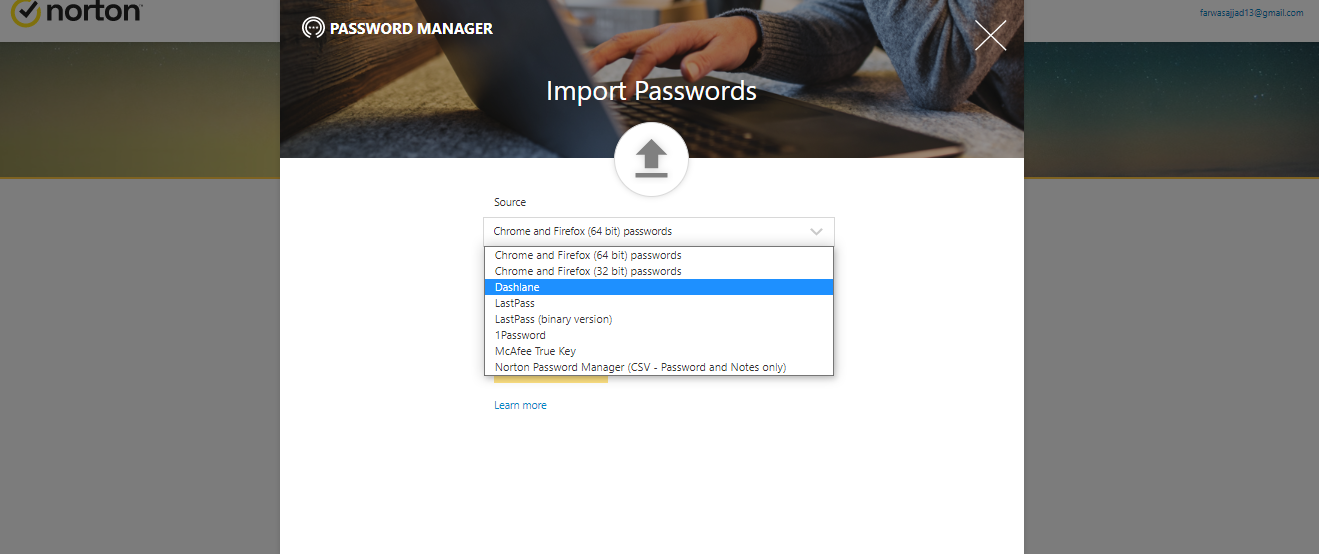Select Norton Password Manager CSV option
Screen dimensions: 1319x554
coord(659,367)
